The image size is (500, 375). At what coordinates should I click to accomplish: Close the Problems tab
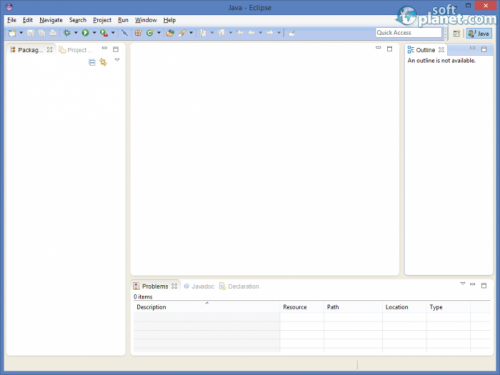click(x=174, y=286)
